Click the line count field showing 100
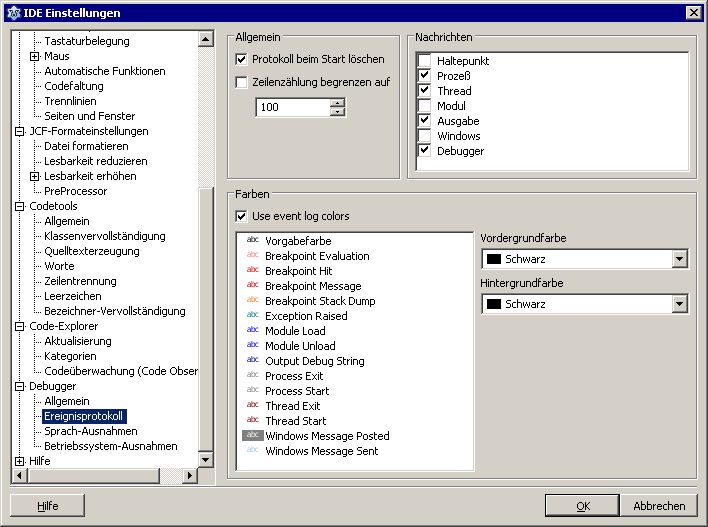The image size is (708, 527). [292, 107]
